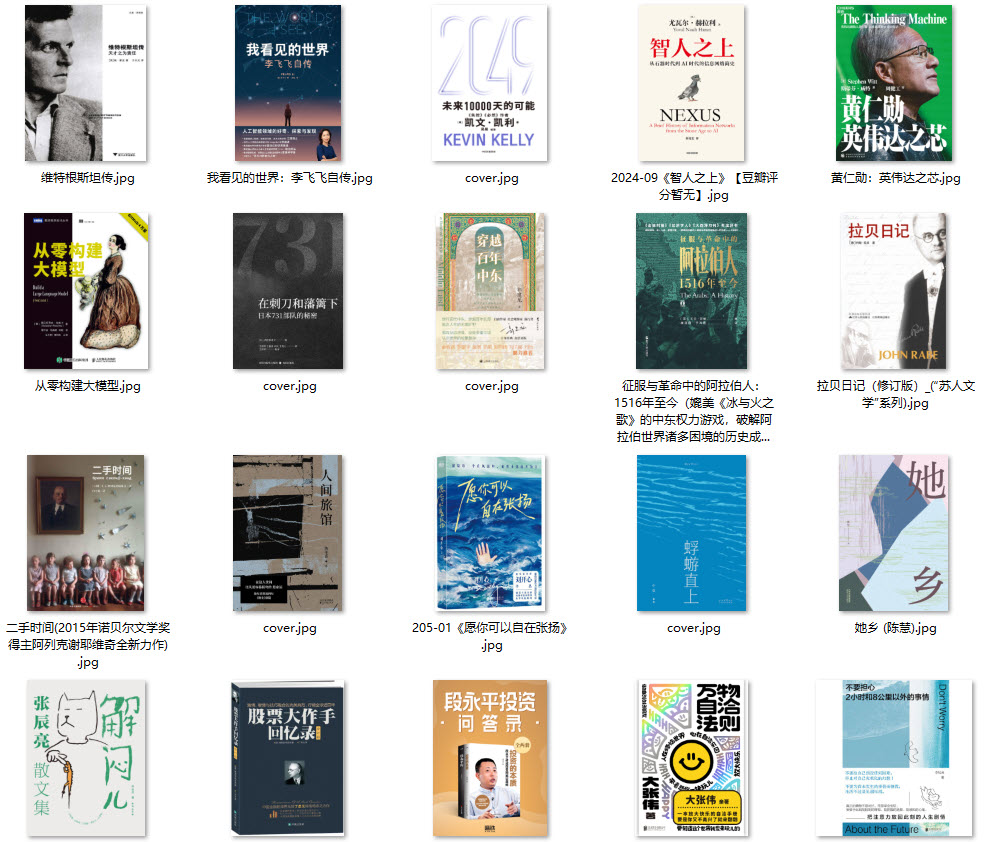Open the 从零构建大模型 cover thumbnail
The image size is (988, 842).
(x=85, y=289)
